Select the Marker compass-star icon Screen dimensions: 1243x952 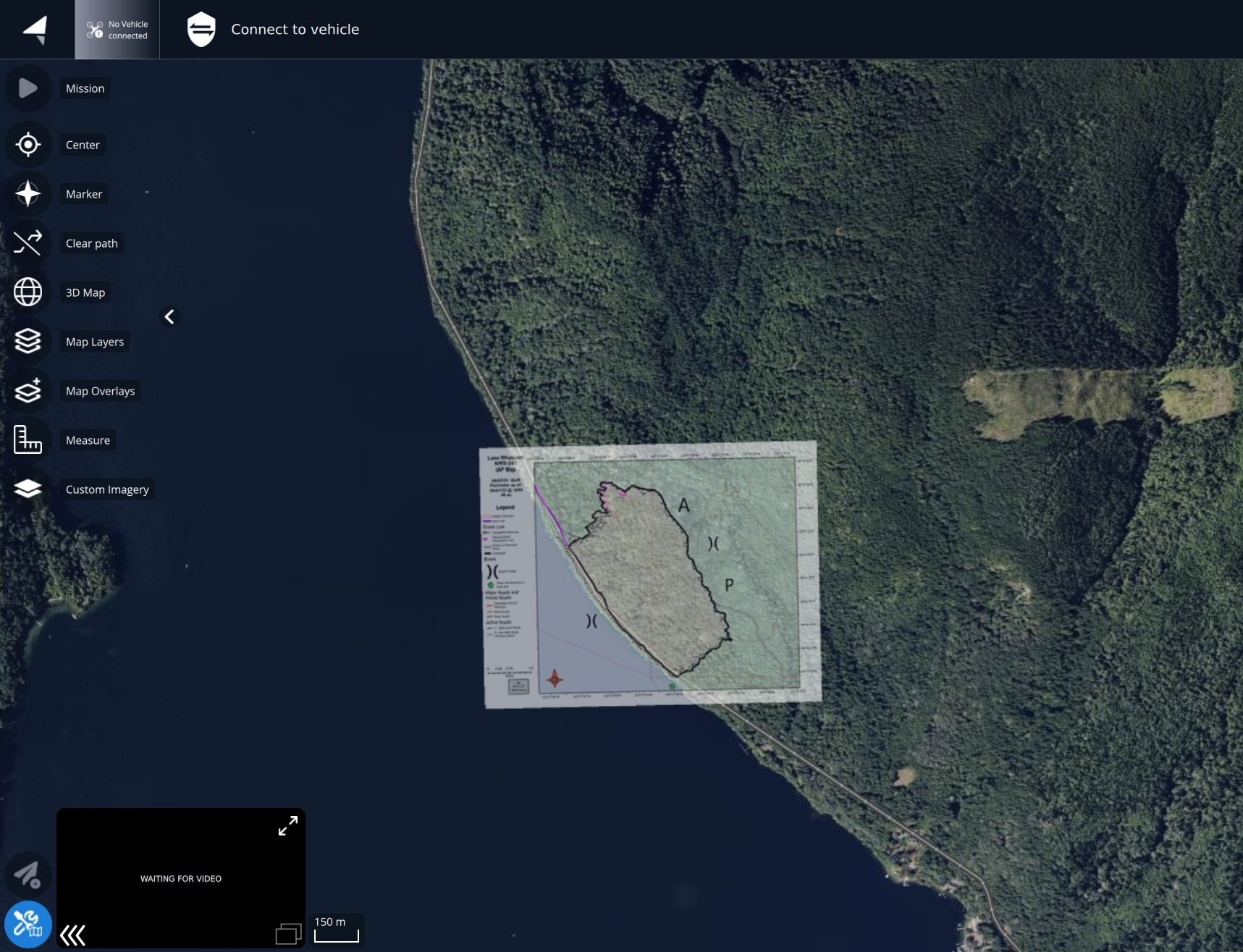pyautogui.click(x=28, y=194)
